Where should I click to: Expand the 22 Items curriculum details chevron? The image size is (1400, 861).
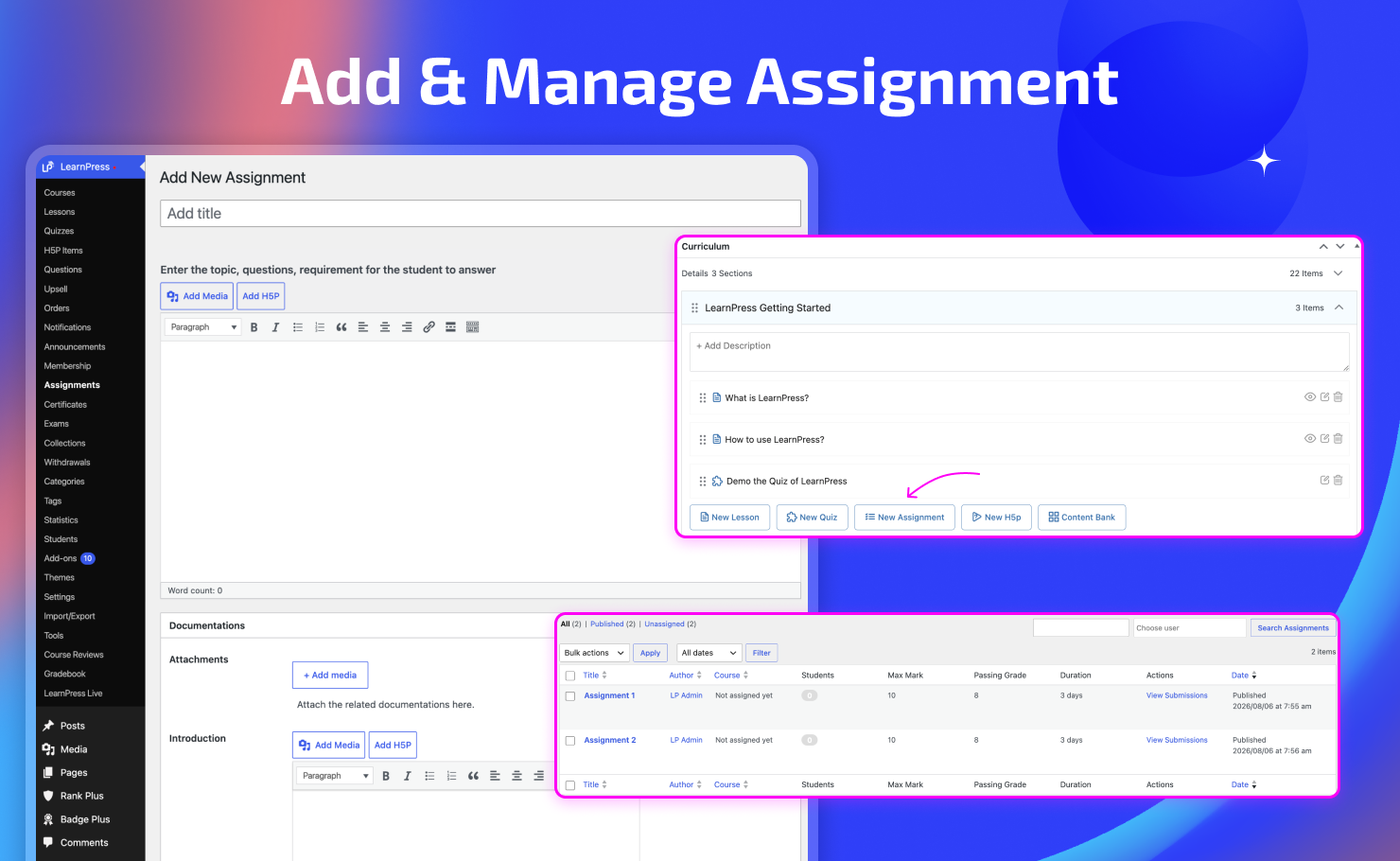[1338, 273]
